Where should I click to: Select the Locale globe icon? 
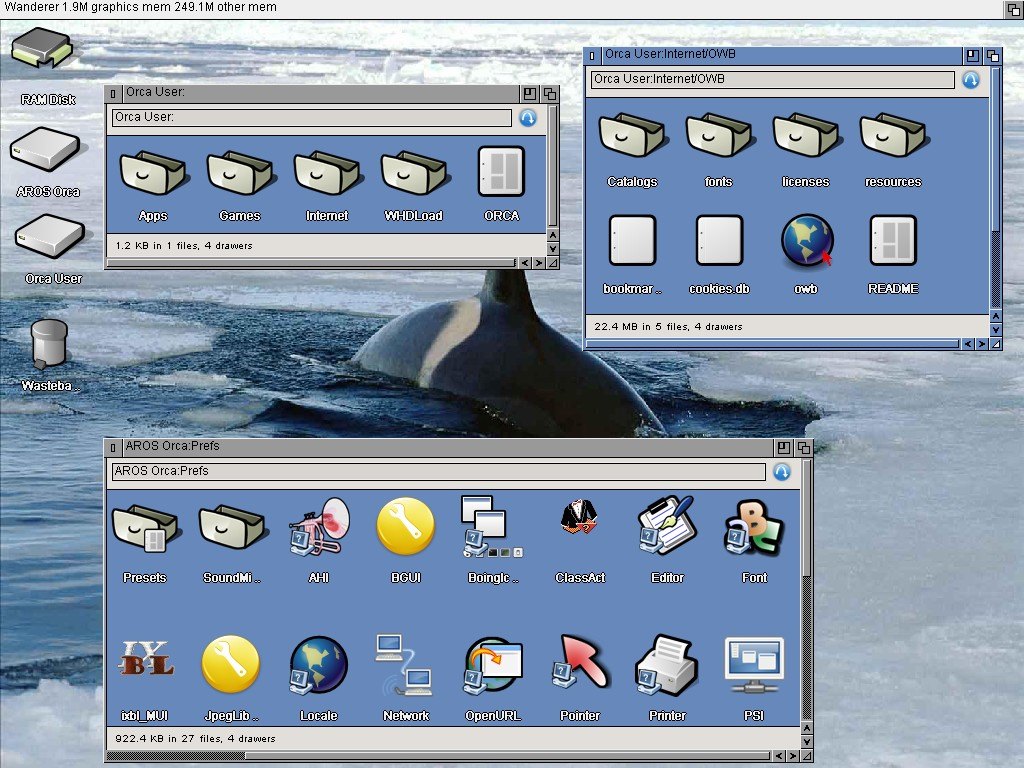pos(318,665)
